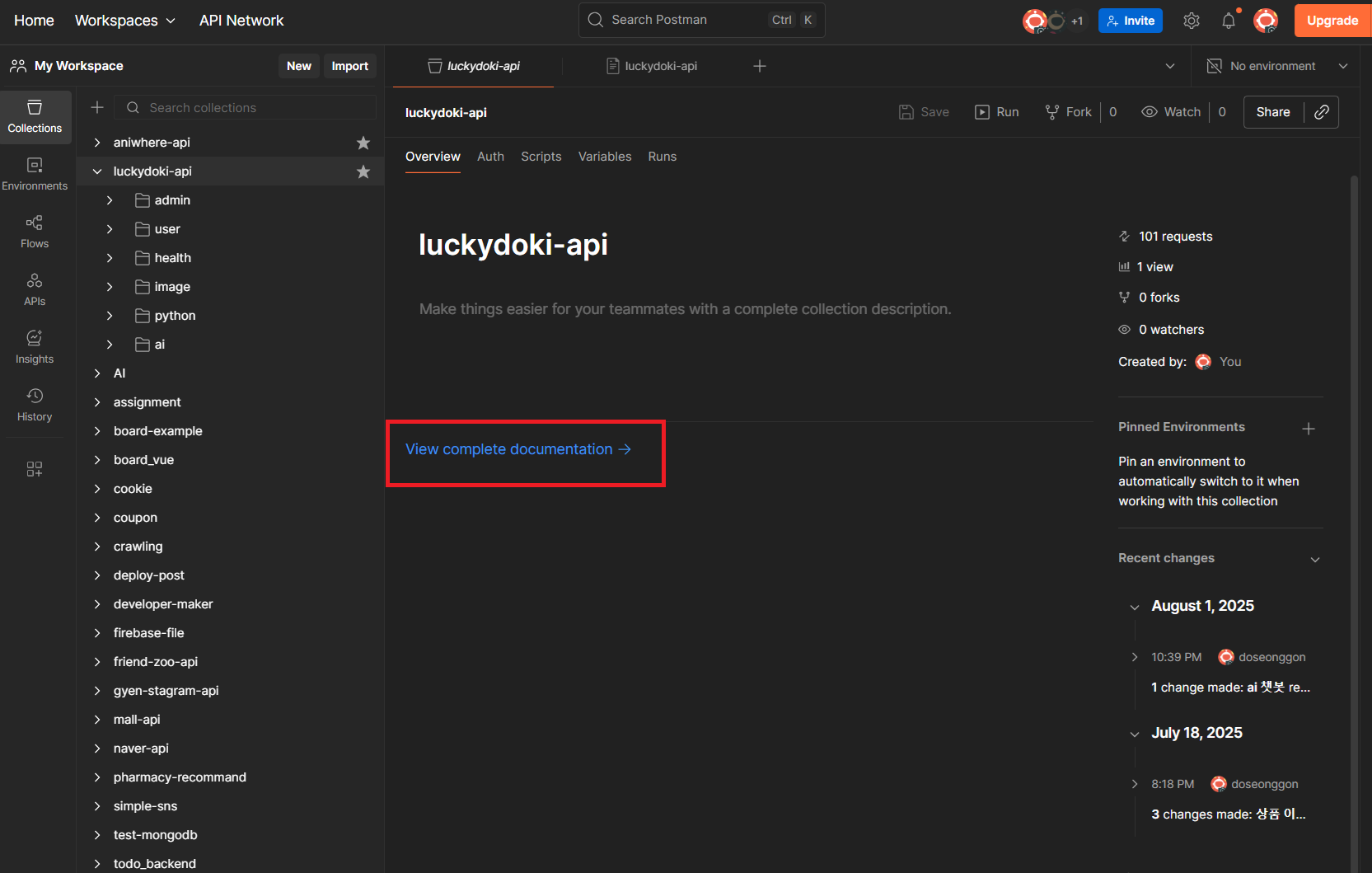Expand the 8:18 PM change entry
This screenshot has width=1372, height=873.
pos(1135,784)
